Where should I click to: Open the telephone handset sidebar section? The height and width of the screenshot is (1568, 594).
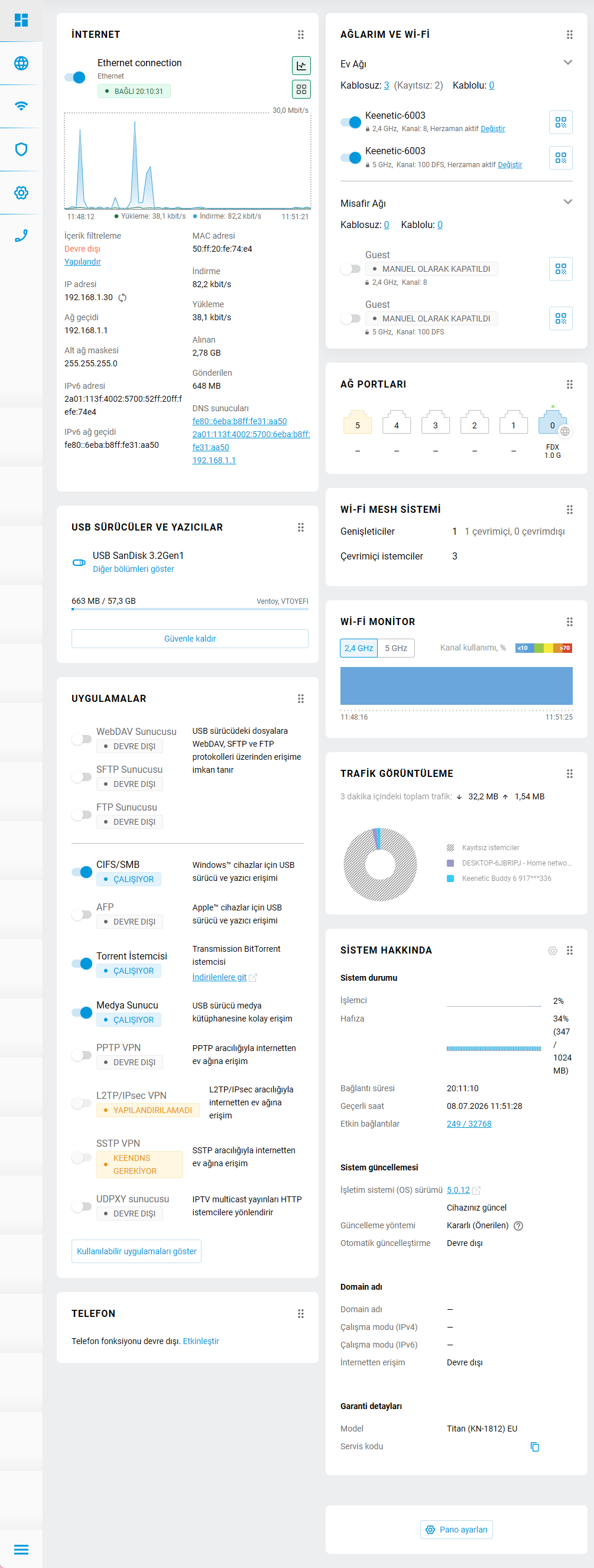pos(21,236)
